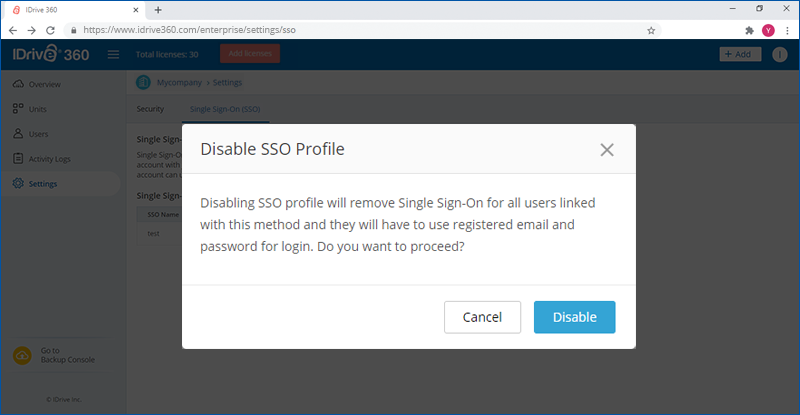This screenshot has height=415, width=800.
Task: Click the browser address bar URL
Action: point(189,30)
